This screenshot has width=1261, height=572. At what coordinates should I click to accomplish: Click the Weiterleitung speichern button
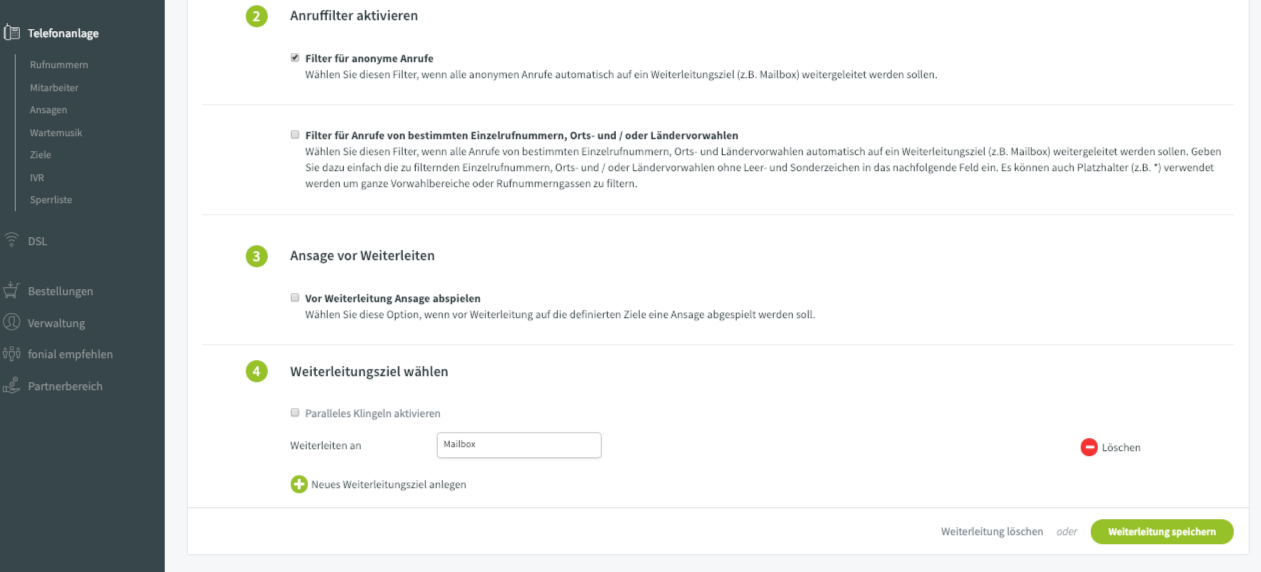[x=1162, y=532]
